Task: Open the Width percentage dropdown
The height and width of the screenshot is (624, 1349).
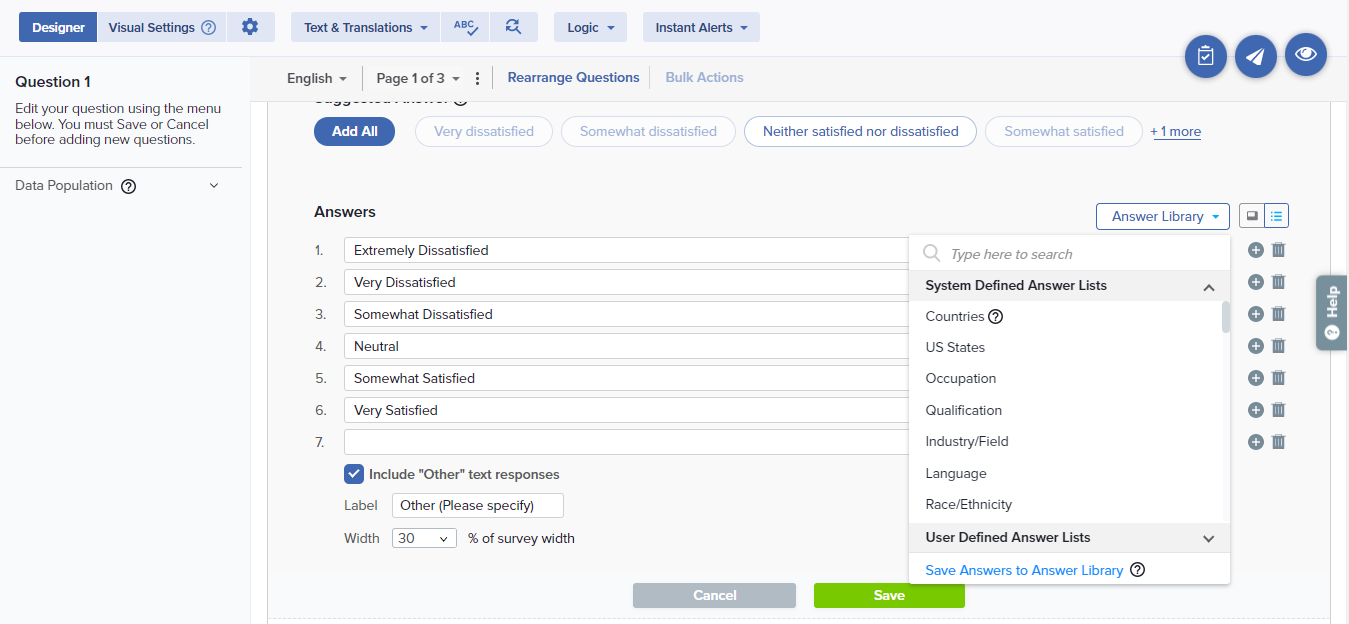Action: coord(424,538)
